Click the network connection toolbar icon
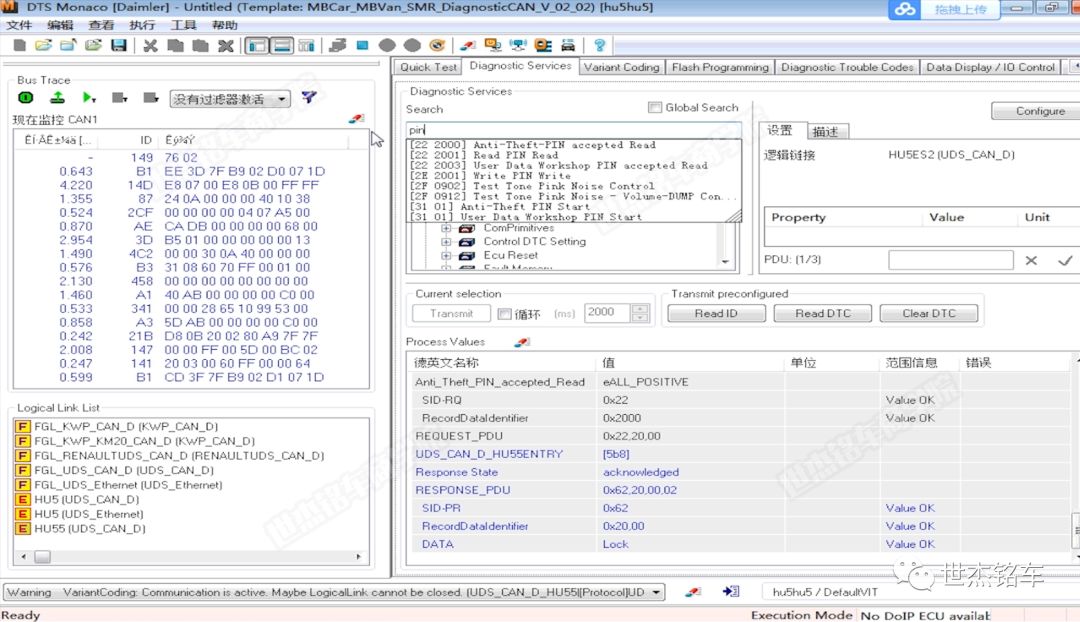The width and height of the screenshot is (1080, 622). pos(518,45)
